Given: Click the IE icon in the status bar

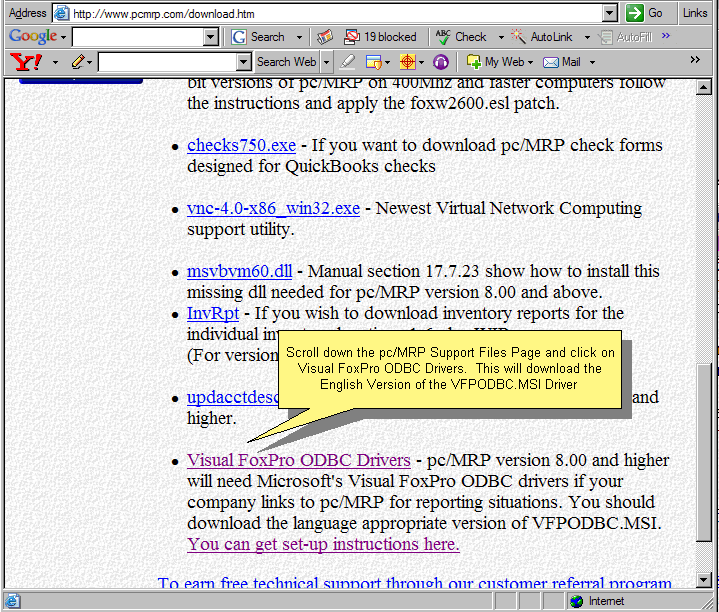Looking at the screenshot, I should click(12, 601).
